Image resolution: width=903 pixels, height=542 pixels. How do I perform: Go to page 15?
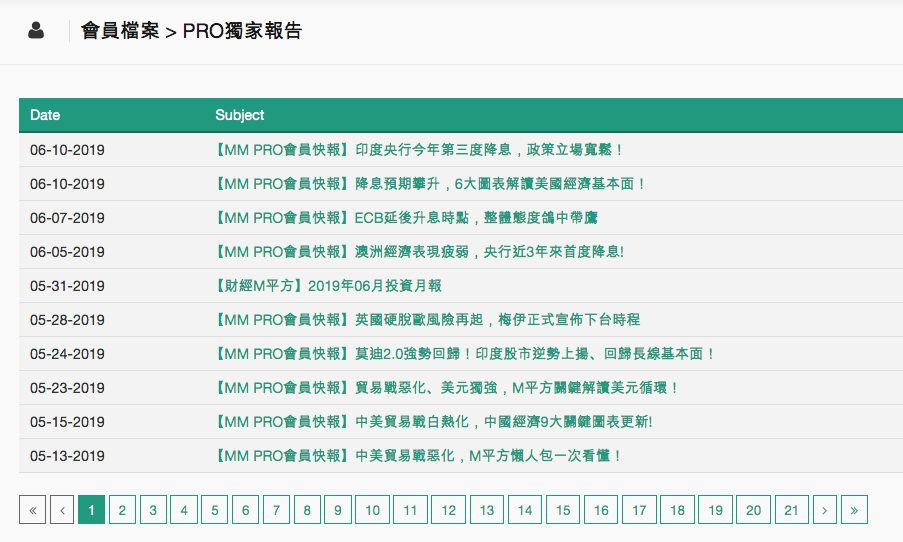(563, 510)
